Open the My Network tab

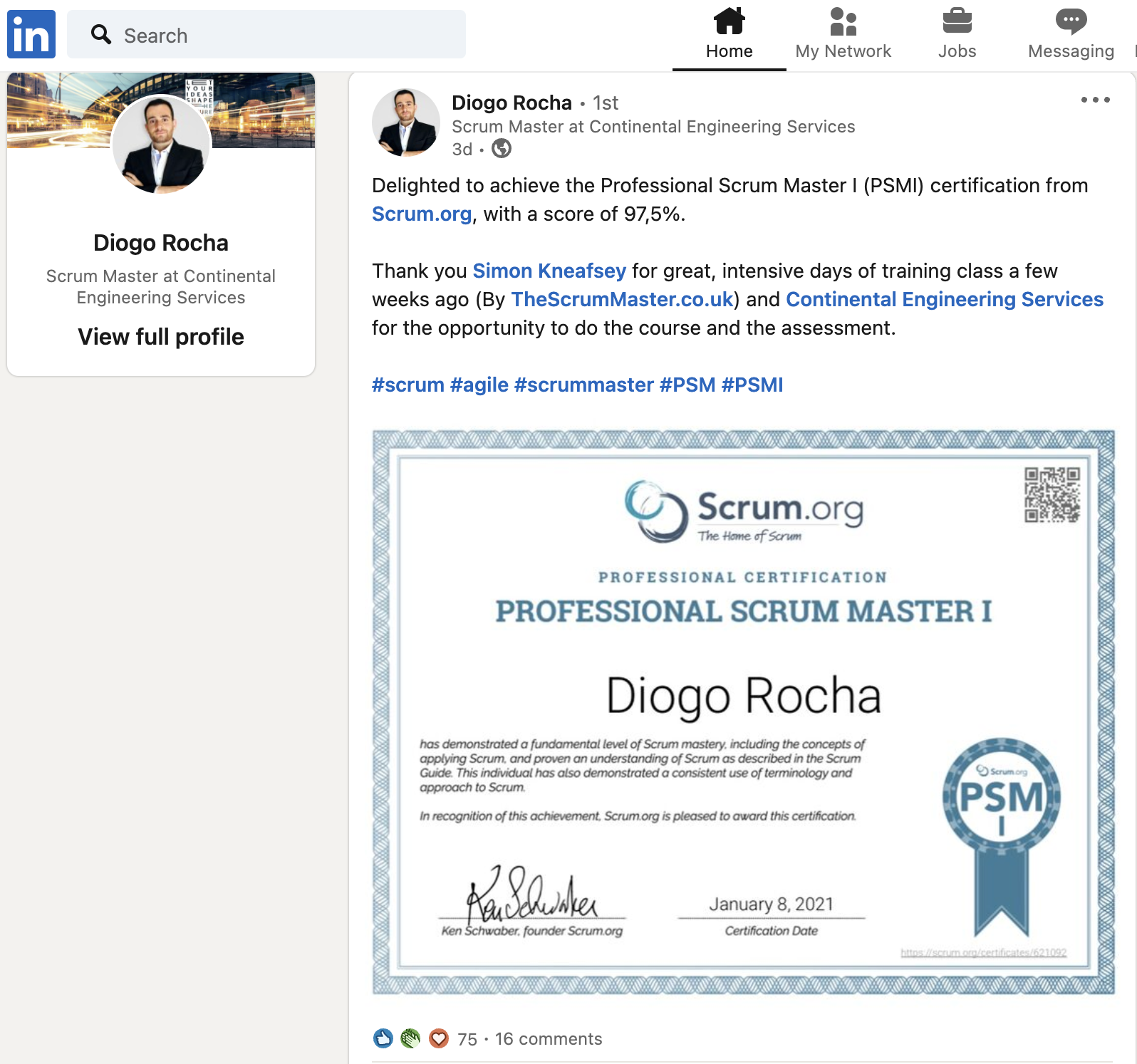tap(843, 34)
